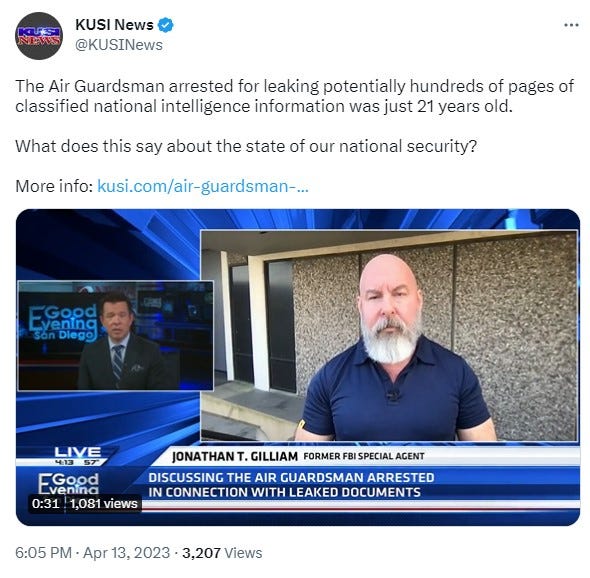Click the 6:05 PM timestamp

(44, 553)
